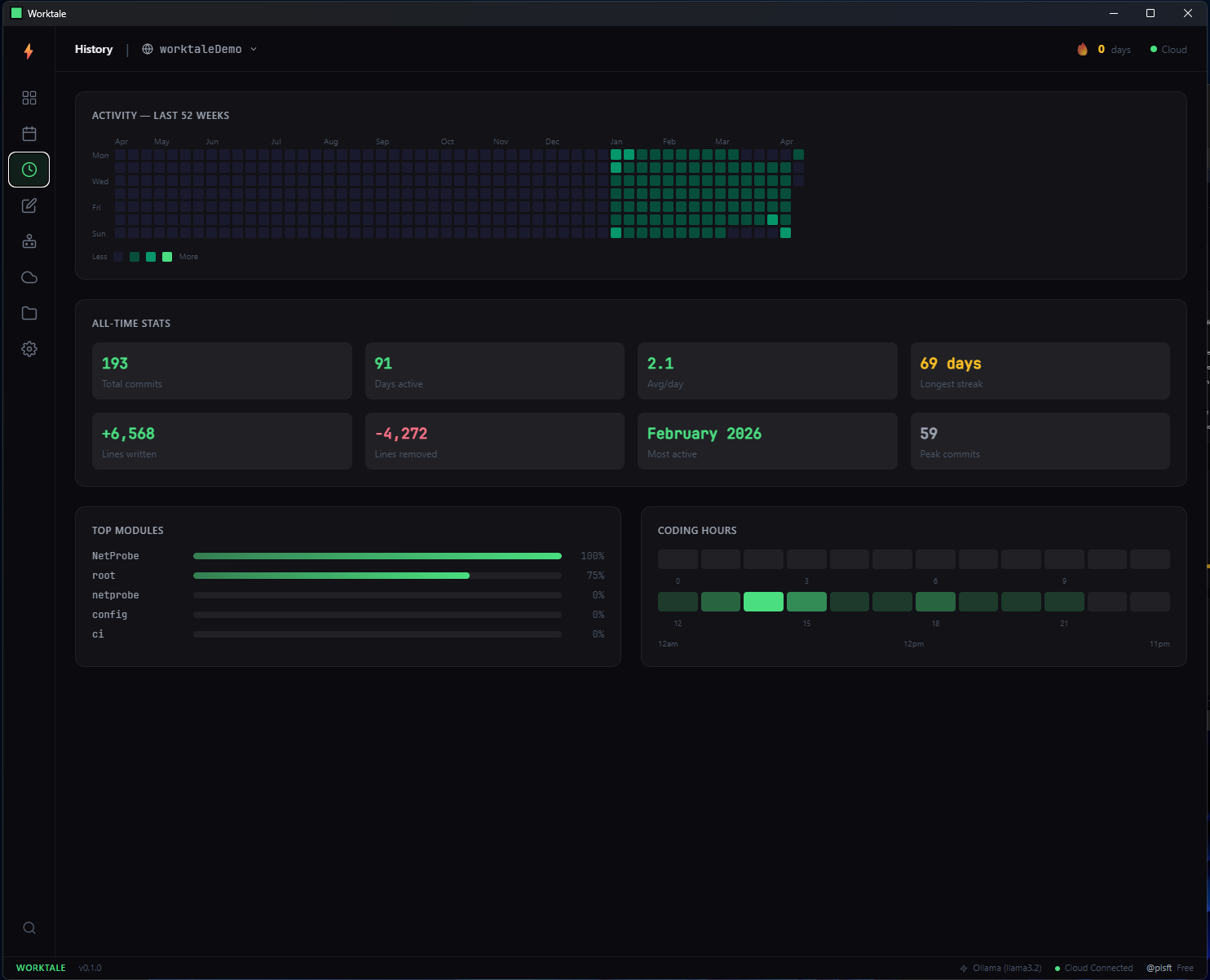Screen dimensions: 1210x980
Task: Open the cloud sync panel from sidebar
Action: pyautogui.click(x=29, y=277)
